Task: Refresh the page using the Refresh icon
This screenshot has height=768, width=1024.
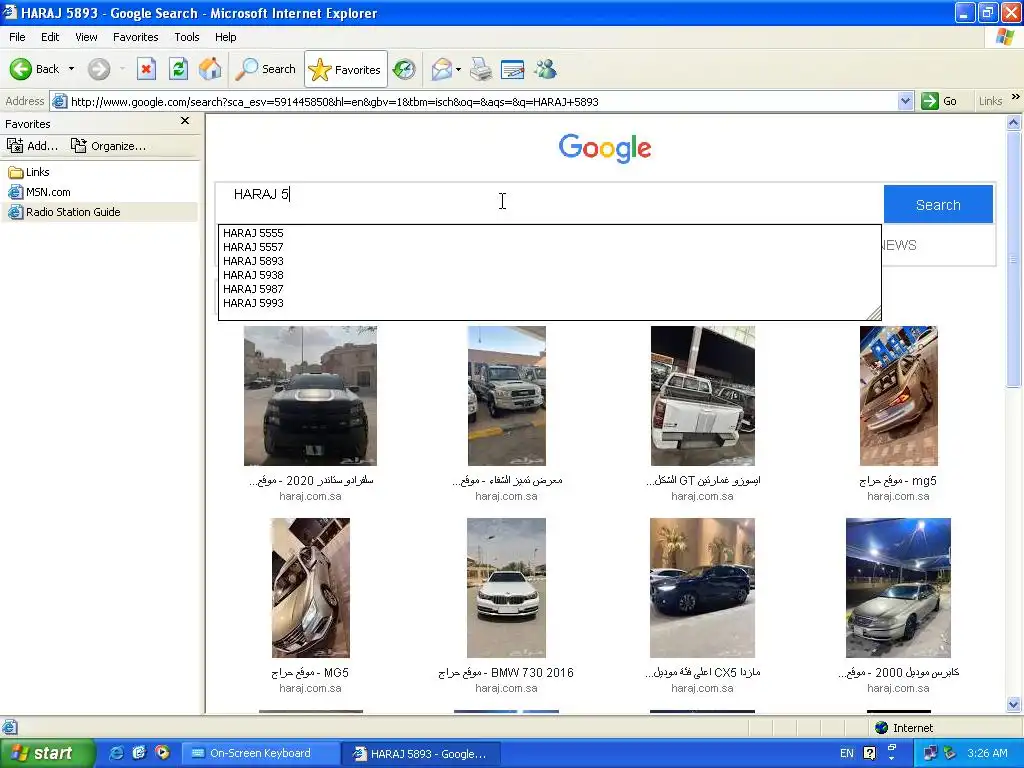Action: (x=178, y=69)
